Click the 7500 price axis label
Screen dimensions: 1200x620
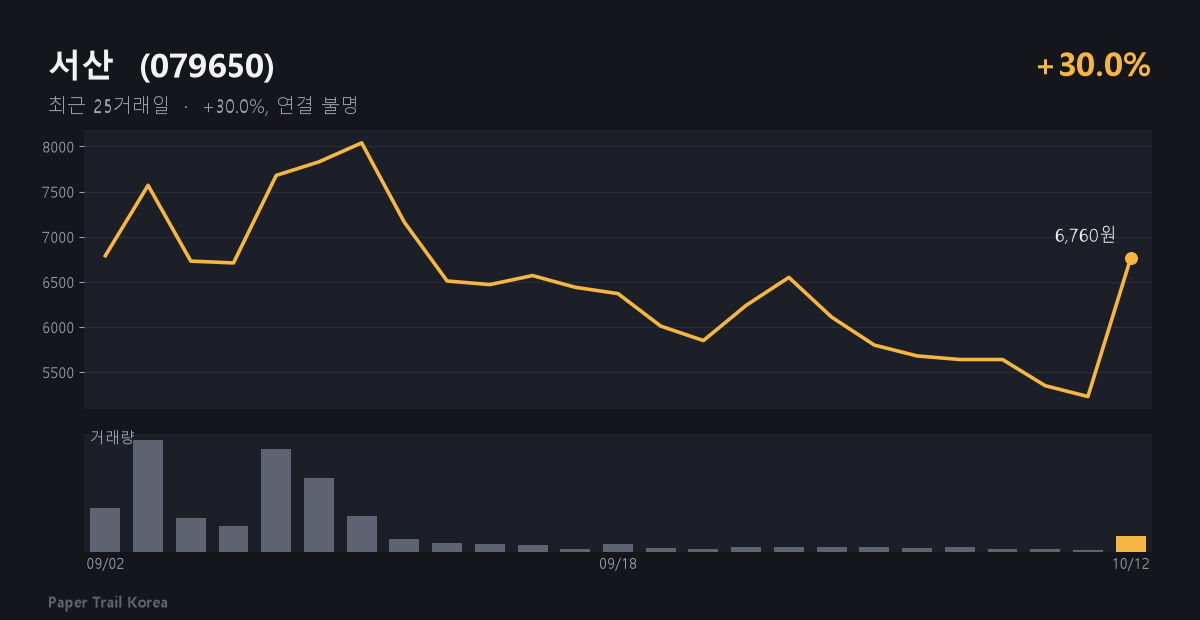click(x=59, y=192)
